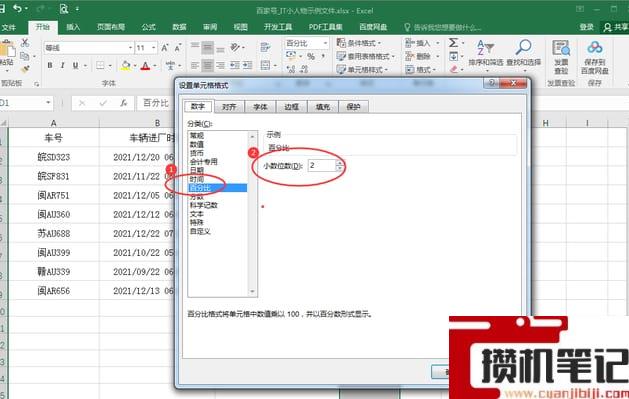Switch to the 页面布局 ribbon tab
Image resolution: width=629 pixels, height=399 pixels.
point(111,27)
